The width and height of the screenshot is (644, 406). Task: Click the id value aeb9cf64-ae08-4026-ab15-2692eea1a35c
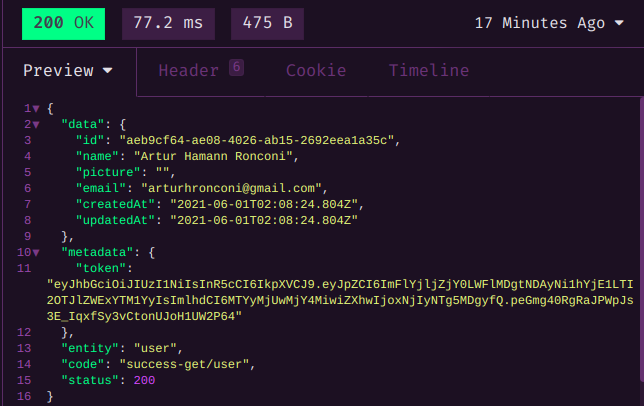coord(257,140)
